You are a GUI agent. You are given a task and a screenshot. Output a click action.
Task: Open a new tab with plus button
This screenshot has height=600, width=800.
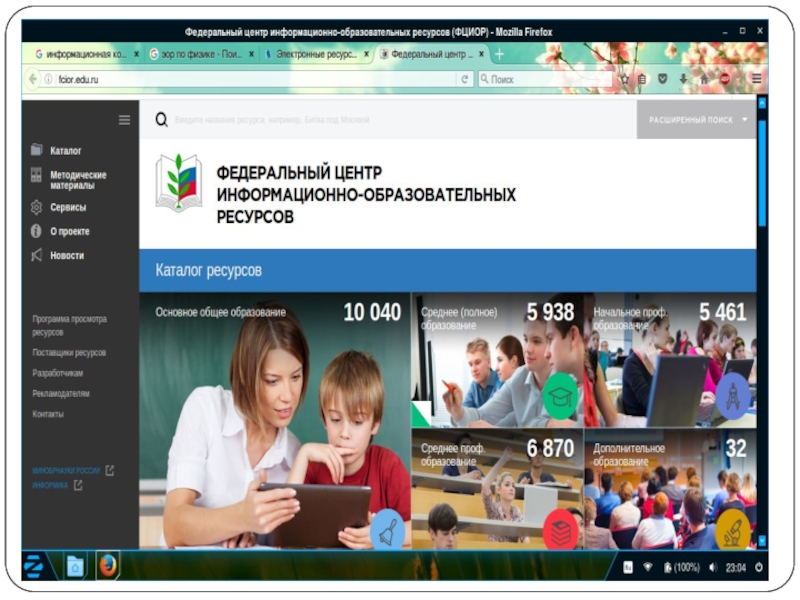pyautogui.click(x=499, y=54)
